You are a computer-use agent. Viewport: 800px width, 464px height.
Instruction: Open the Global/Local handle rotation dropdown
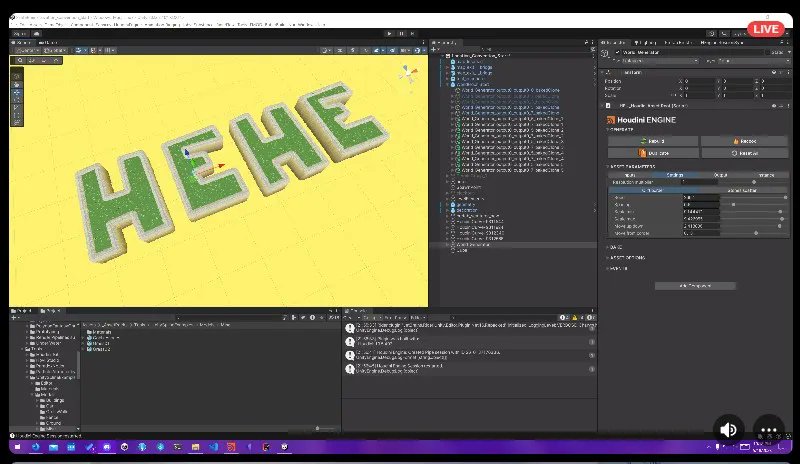[x=55, y=51]
